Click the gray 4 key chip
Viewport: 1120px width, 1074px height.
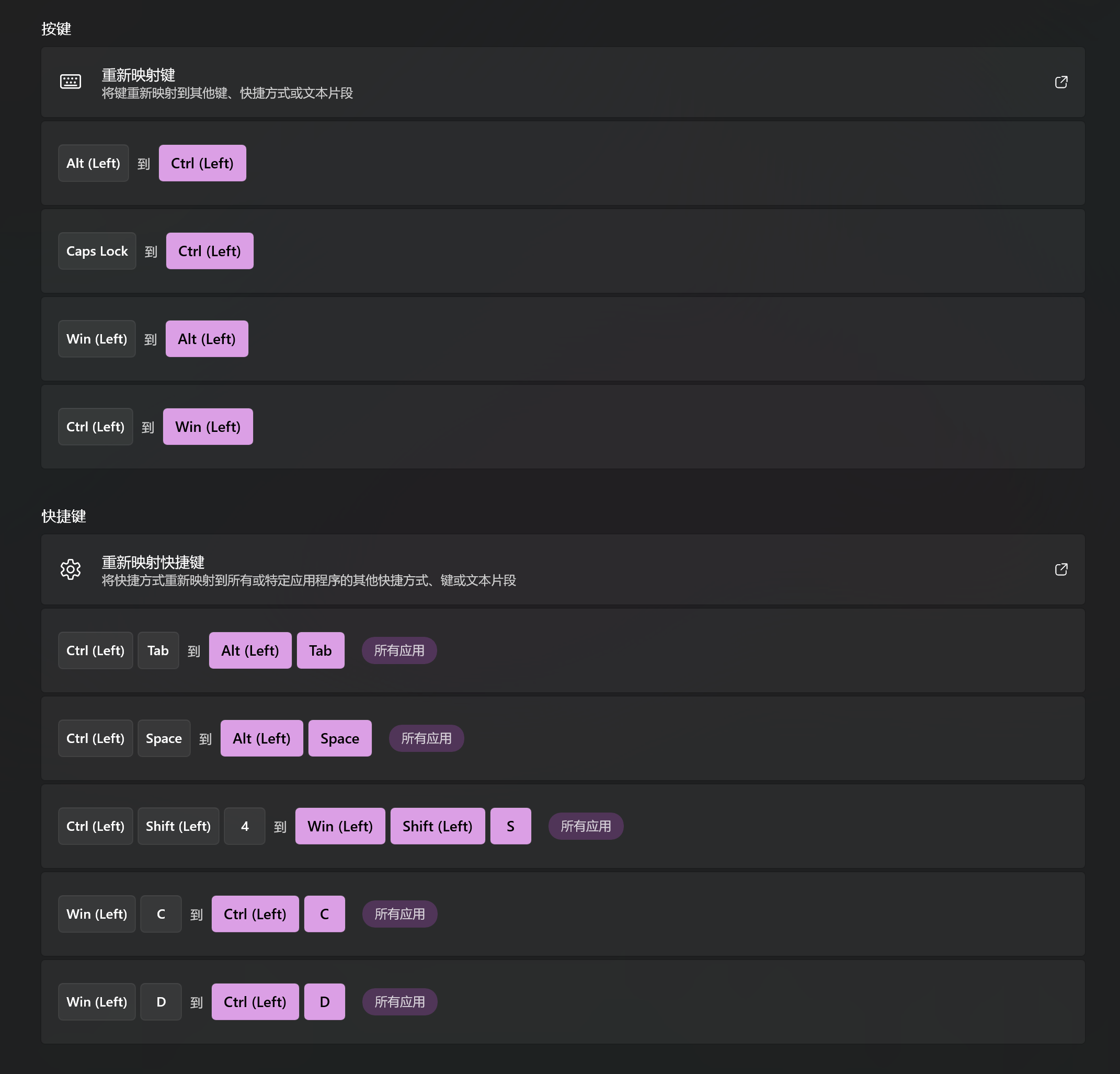(245, 826)
